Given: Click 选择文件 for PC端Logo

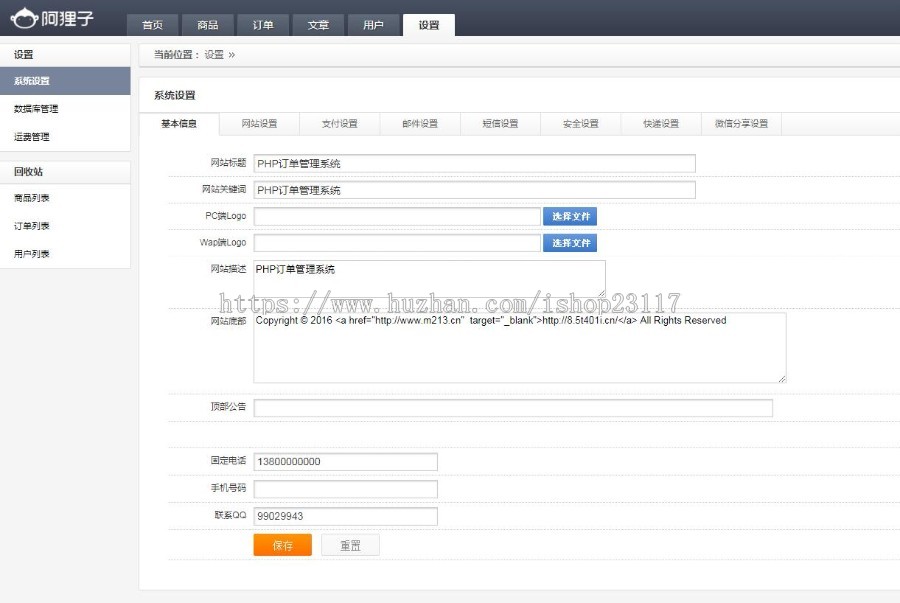Looking at the screenshot, I should click(570, 216).
